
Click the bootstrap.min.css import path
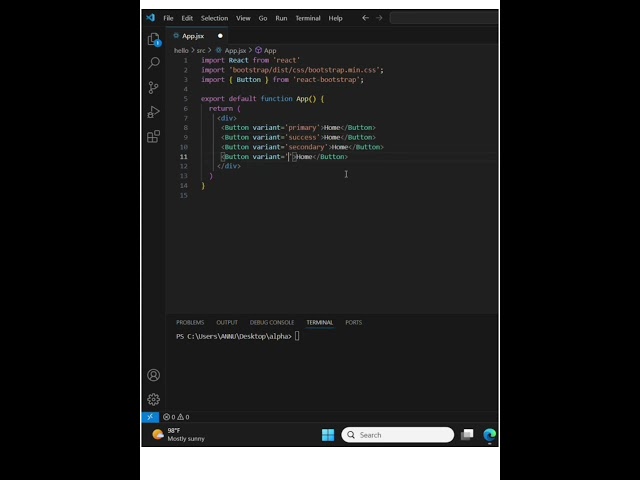click(304, 70)
